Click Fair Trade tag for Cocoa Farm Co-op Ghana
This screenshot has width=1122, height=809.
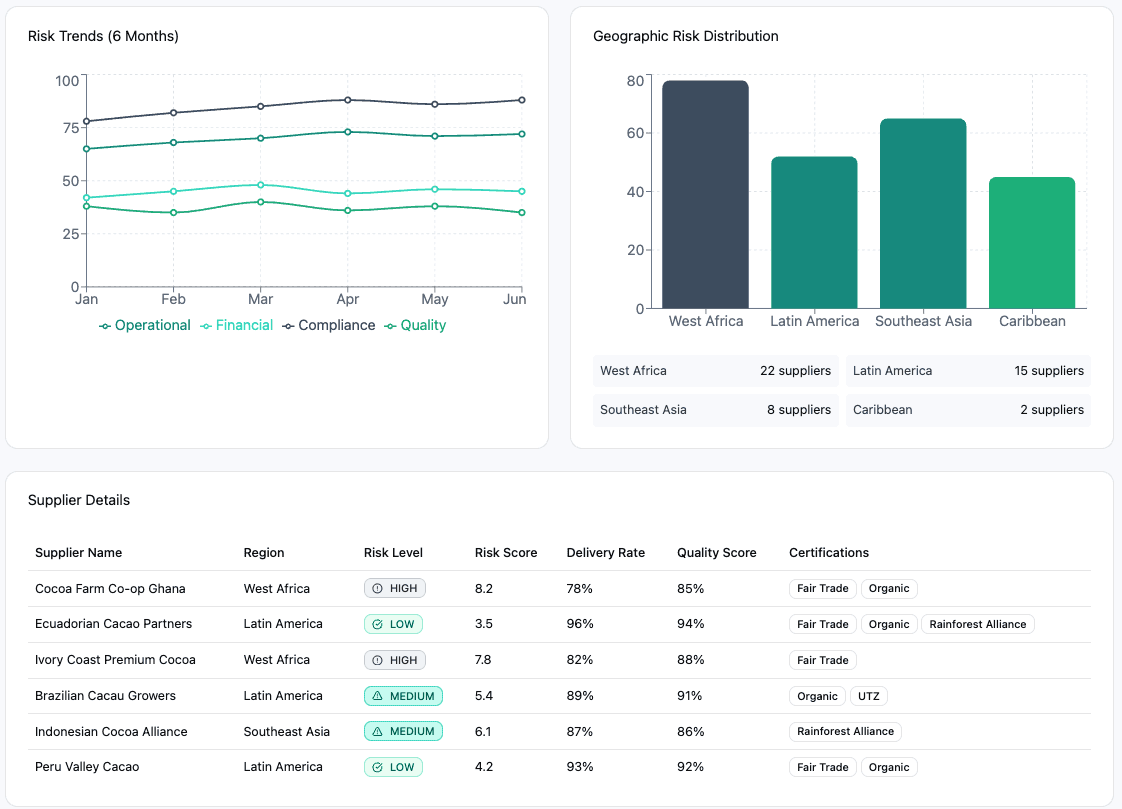click(823, 589)
